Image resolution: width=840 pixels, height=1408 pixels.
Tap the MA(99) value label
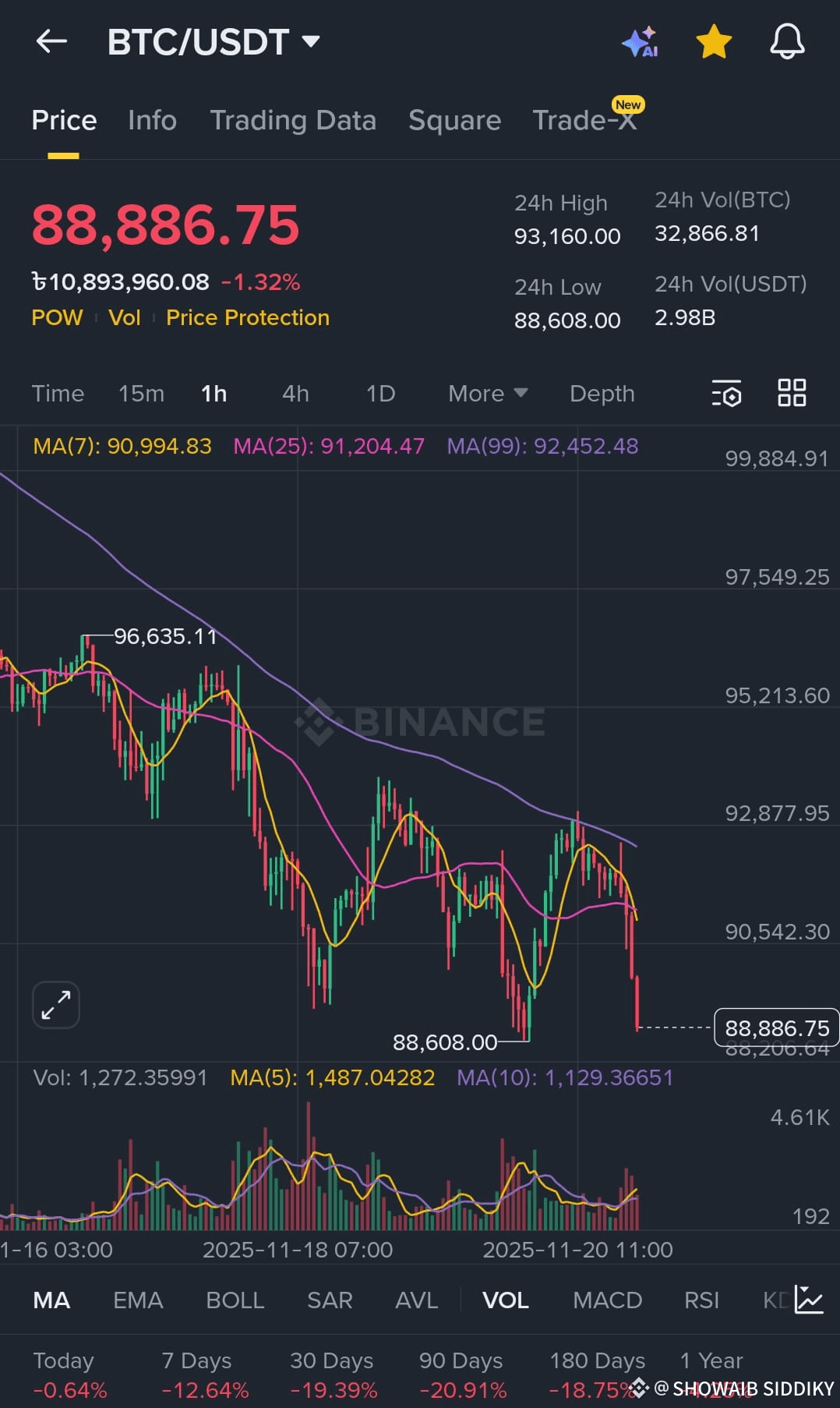pos(542,446)
